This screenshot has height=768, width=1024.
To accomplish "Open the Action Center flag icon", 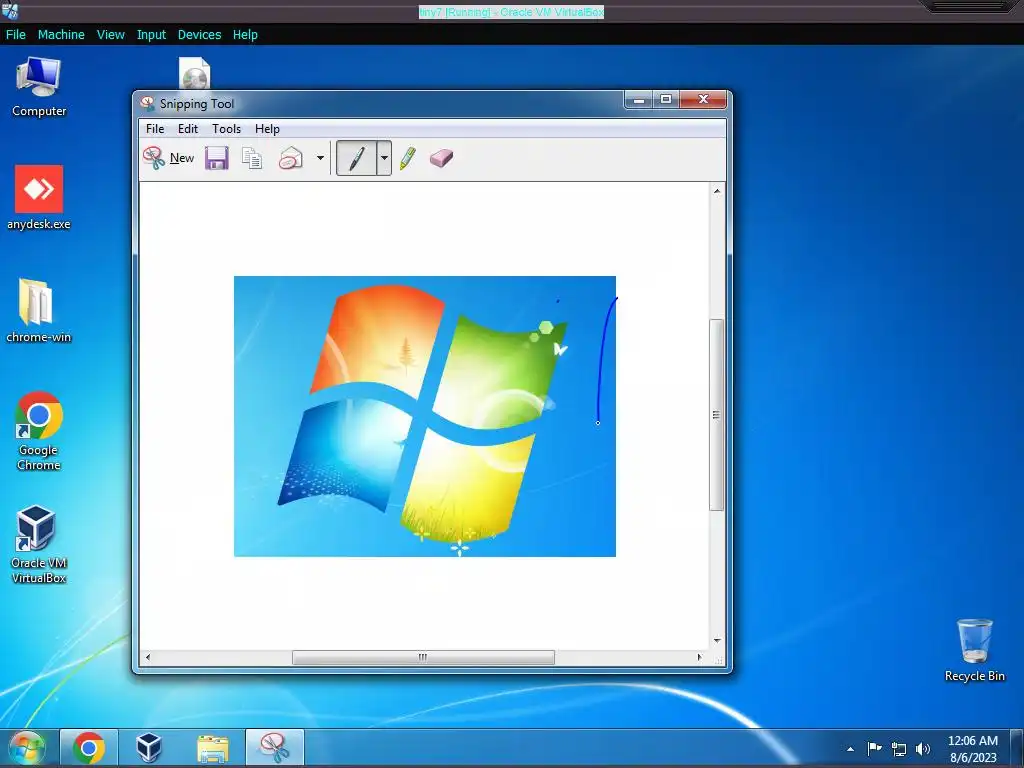I will [874, 748].
